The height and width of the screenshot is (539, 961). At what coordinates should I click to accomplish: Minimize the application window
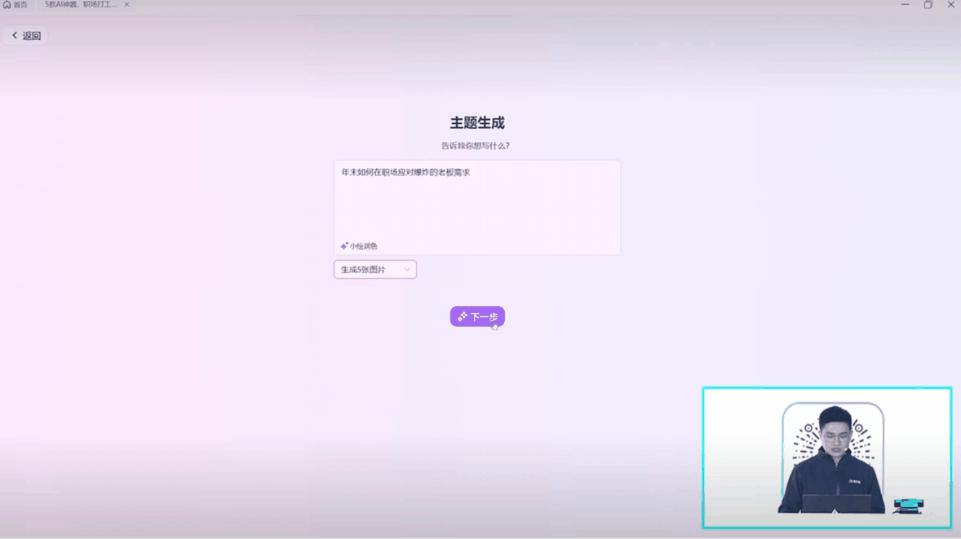click(x=905, y=5)
